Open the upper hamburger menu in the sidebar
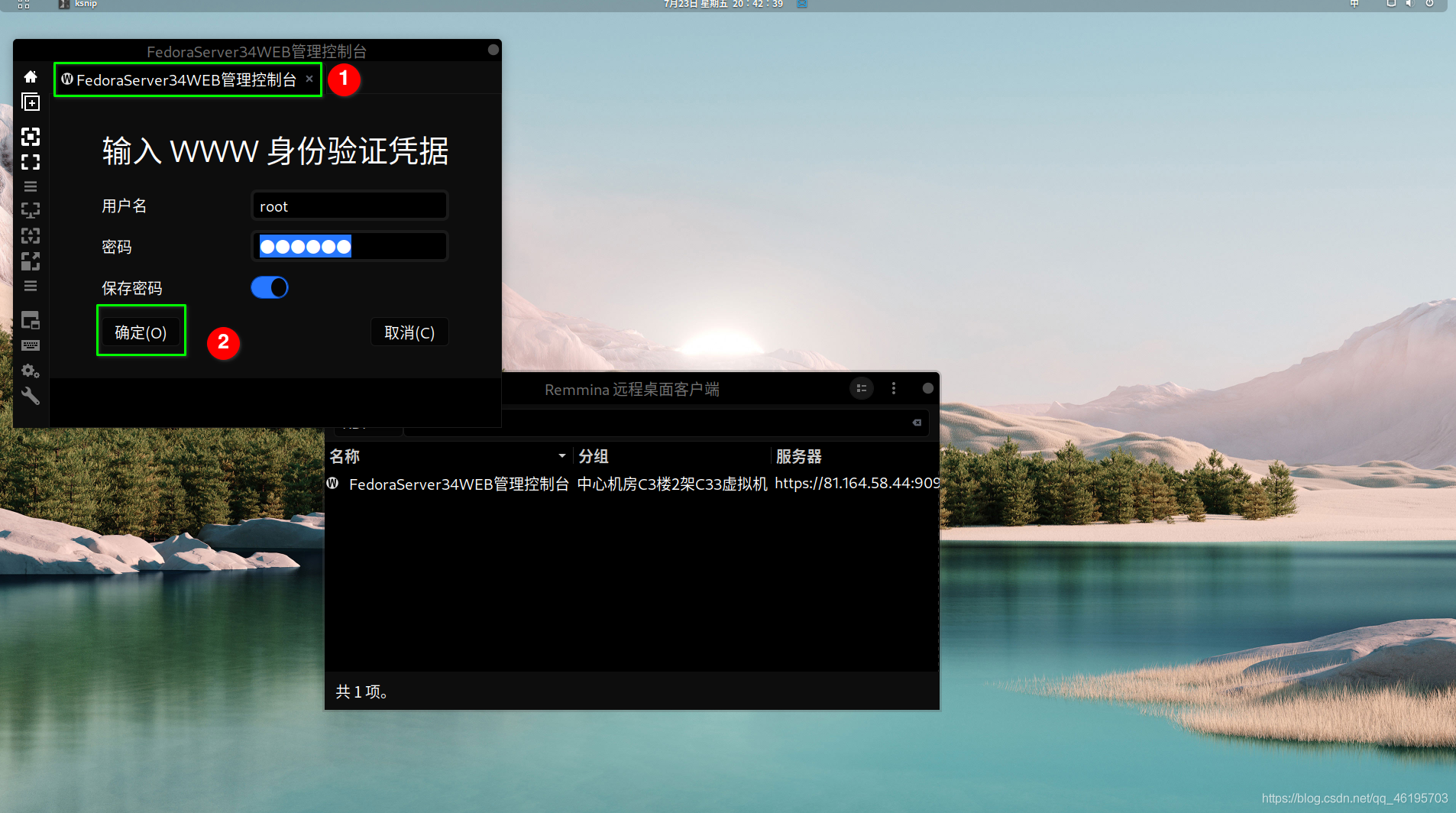 click(x=31, y=186)
